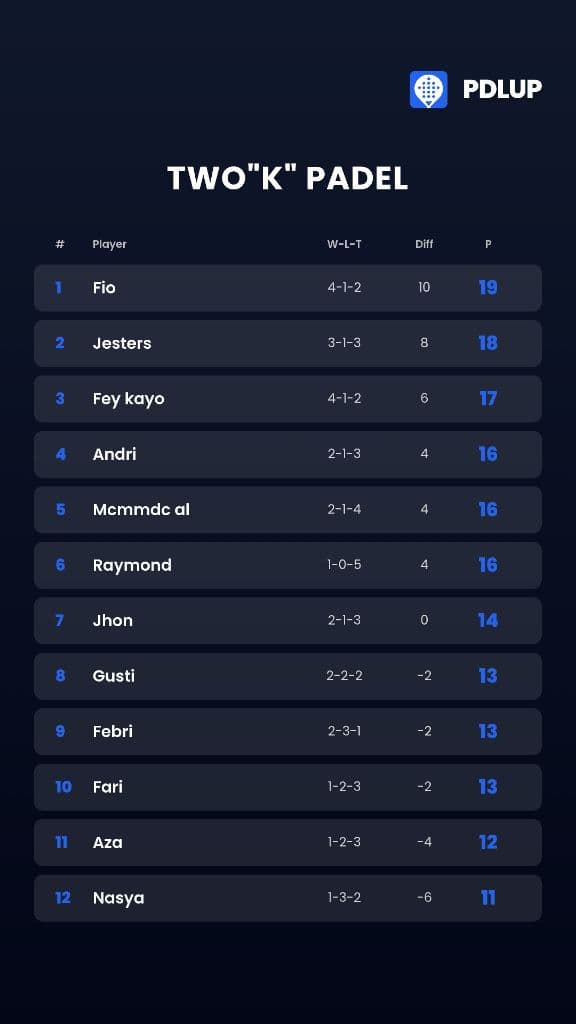Select the Fey kayo leaderboard entry
Viewport: 576px width, 1024px height.
tap(288, 399)
